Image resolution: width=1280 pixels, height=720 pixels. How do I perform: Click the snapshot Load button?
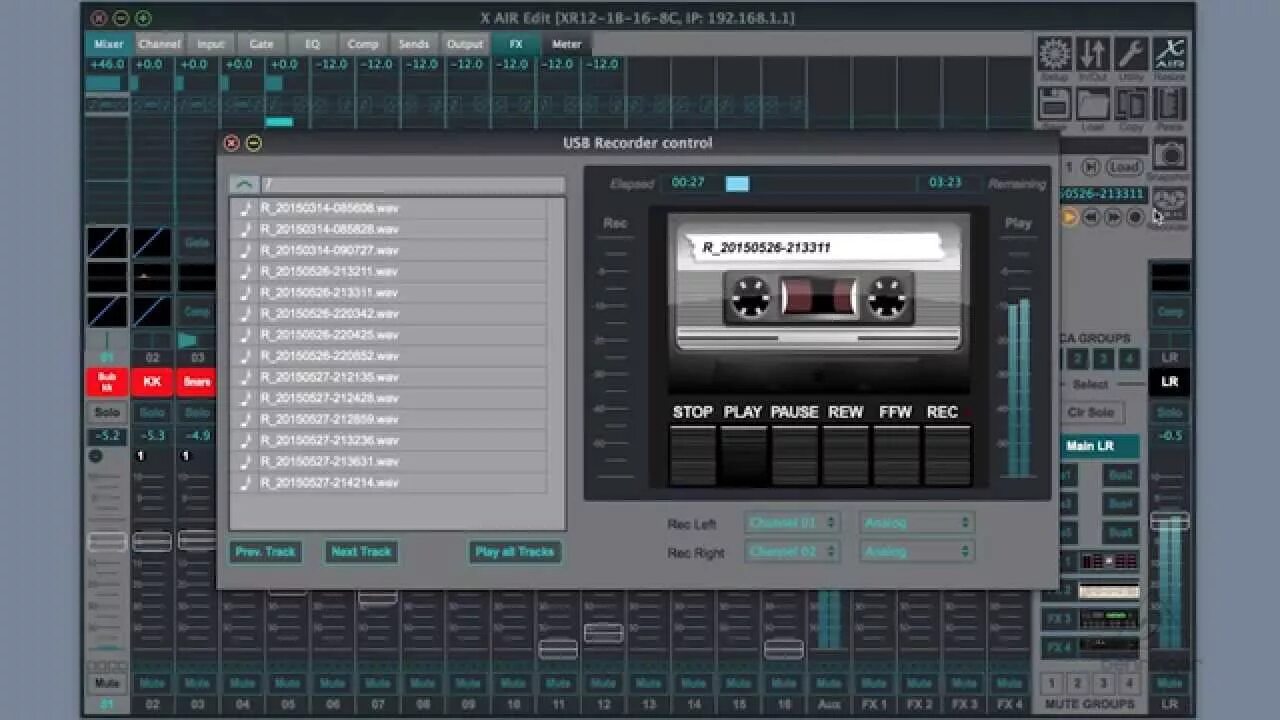[1124, 167]
